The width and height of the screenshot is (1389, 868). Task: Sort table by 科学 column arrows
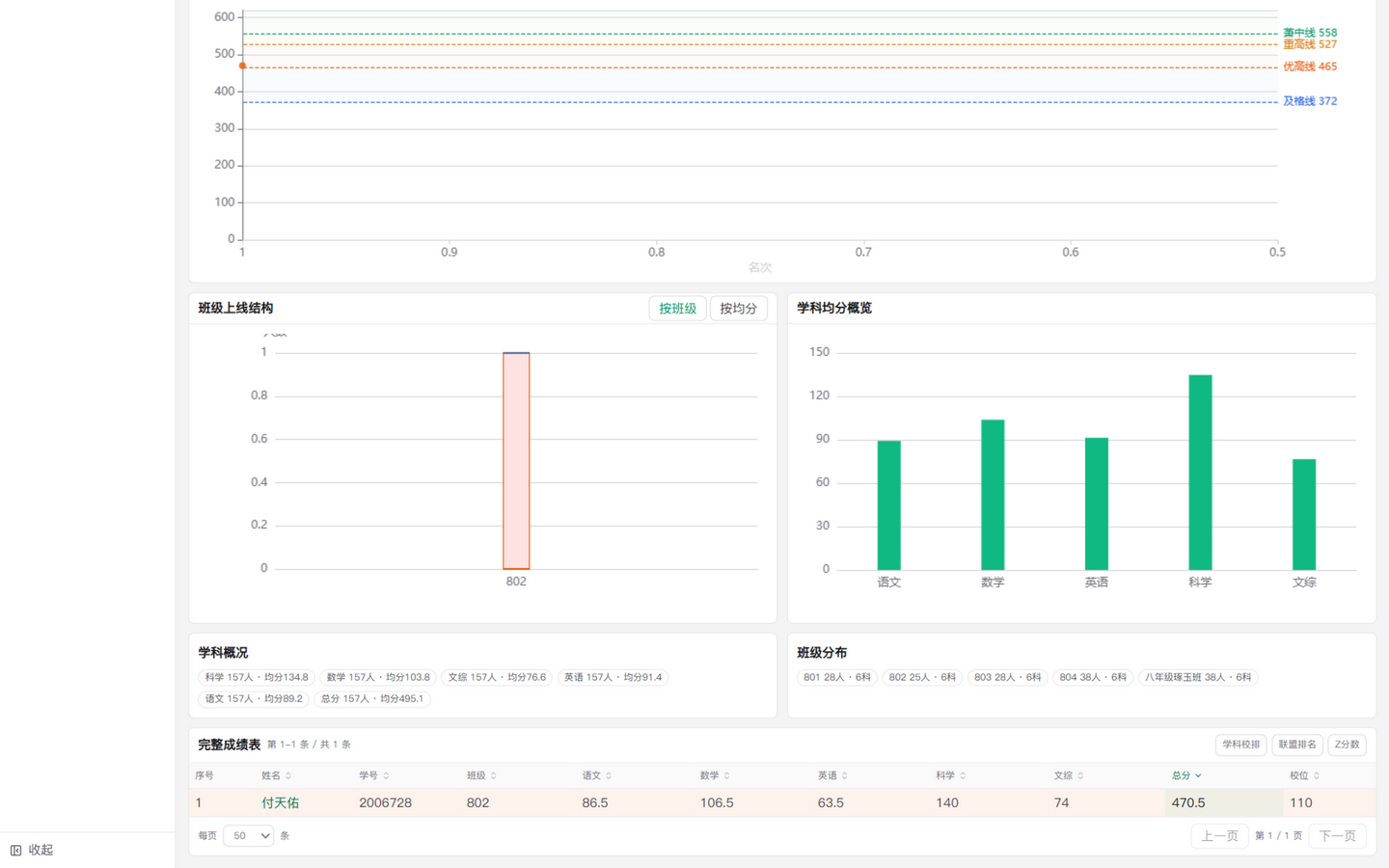(963, 775)
